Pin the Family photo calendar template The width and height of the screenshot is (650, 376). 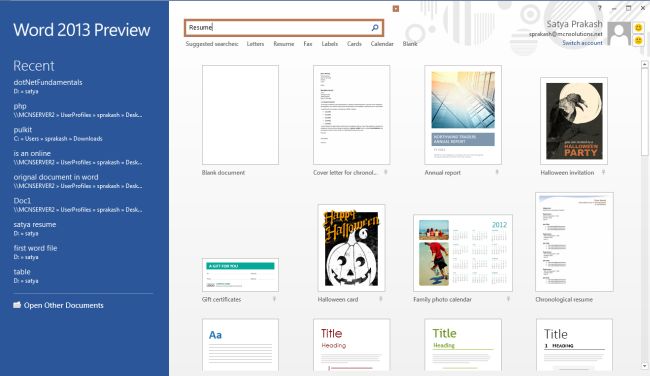tap(508, 299)
